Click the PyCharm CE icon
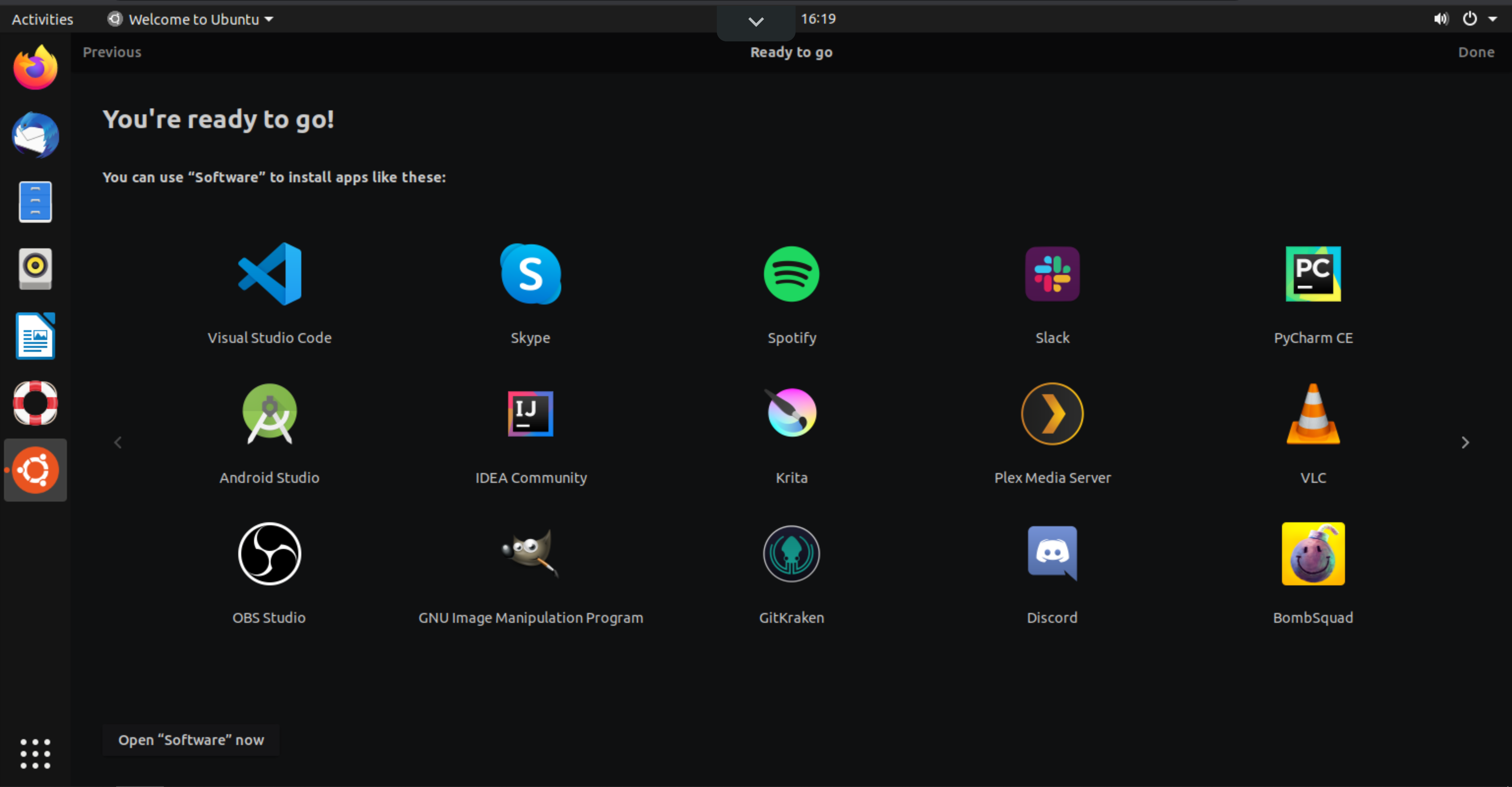The image size is (1512, 787). [1313, 273]
